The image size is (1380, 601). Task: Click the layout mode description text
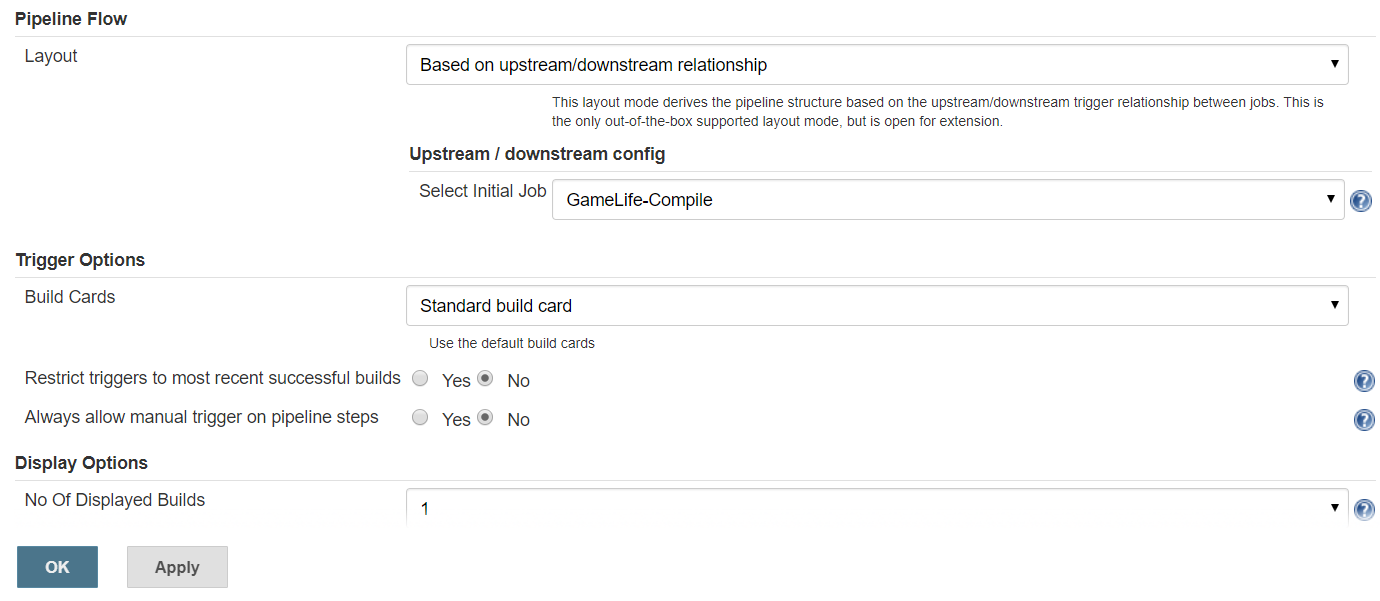937,112
